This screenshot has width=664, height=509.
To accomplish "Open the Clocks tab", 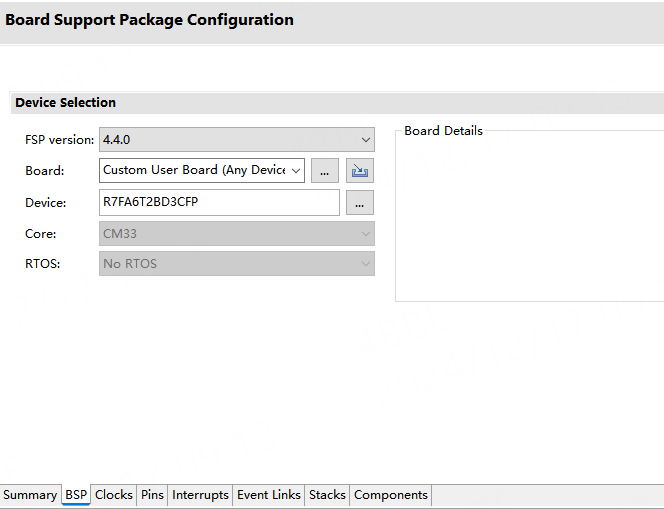I will [x=114, y=495].
